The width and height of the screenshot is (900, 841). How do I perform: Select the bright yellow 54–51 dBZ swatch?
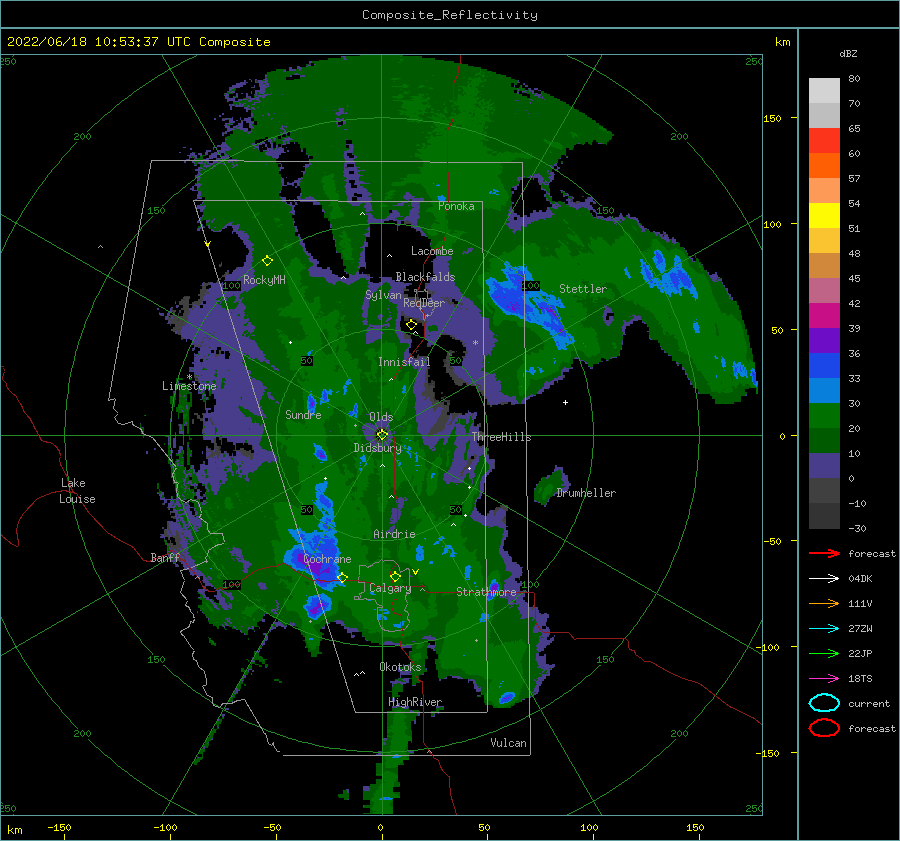(x=824, y=215)
